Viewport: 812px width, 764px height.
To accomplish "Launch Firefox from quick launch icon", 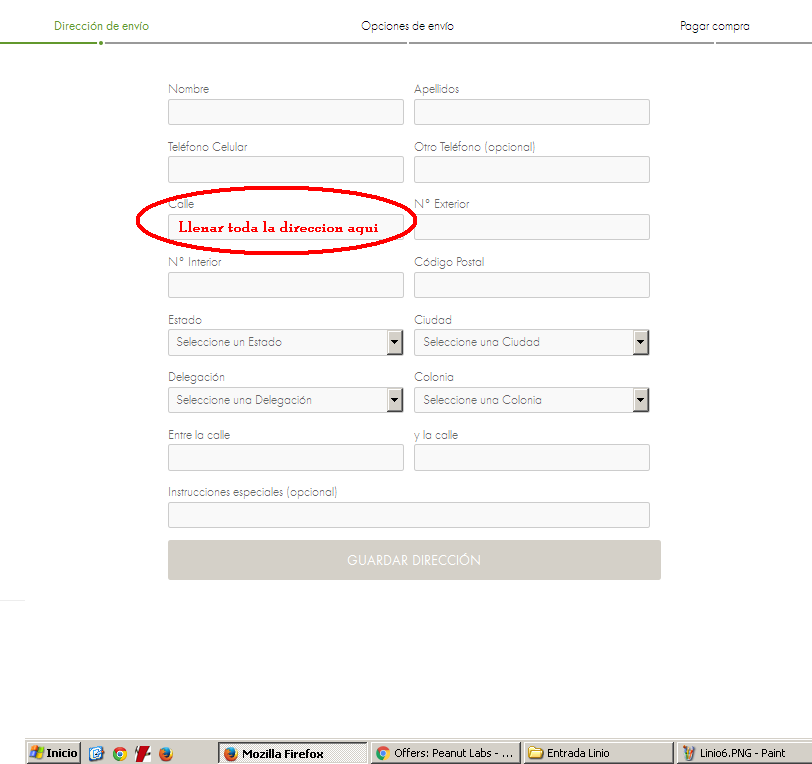I will click(x=166, y=754).
